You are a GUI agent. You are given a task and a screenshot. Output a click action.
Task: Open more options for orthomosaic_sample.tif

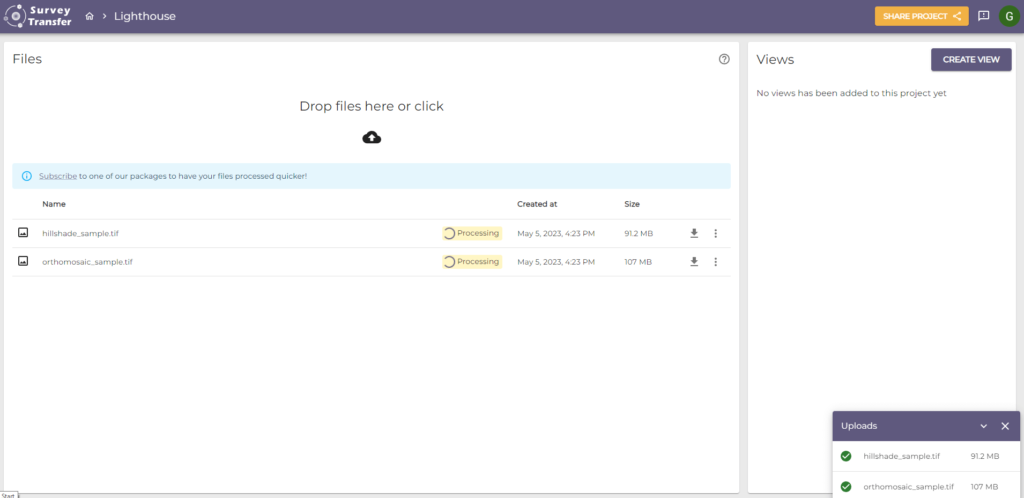715,262
